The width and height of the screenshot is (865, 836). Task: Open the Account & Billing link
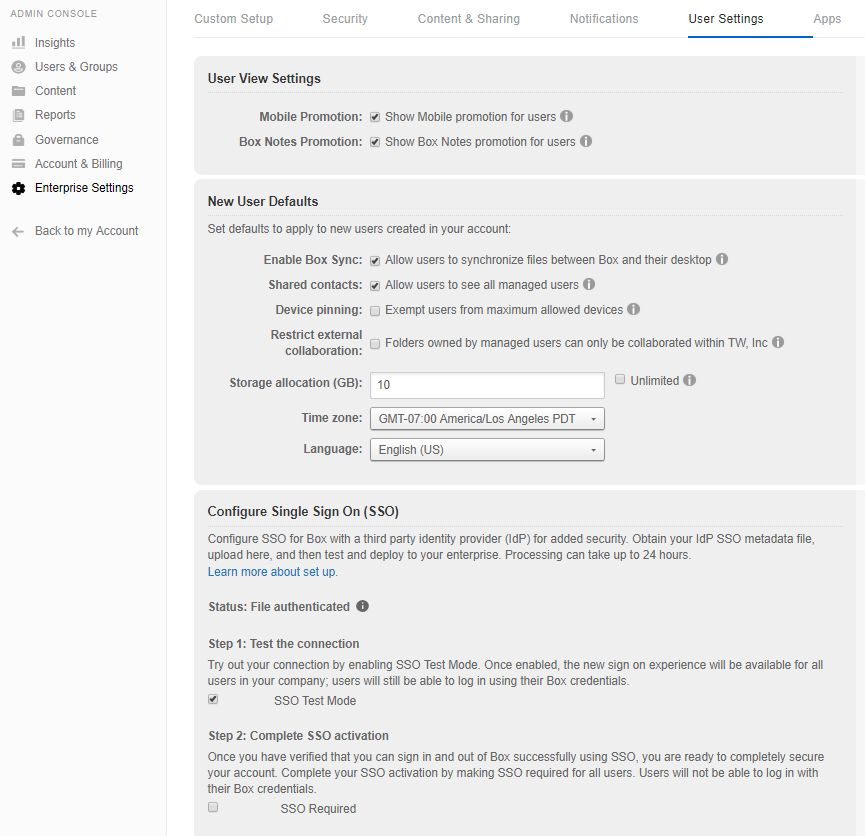[x=78, y=164]
